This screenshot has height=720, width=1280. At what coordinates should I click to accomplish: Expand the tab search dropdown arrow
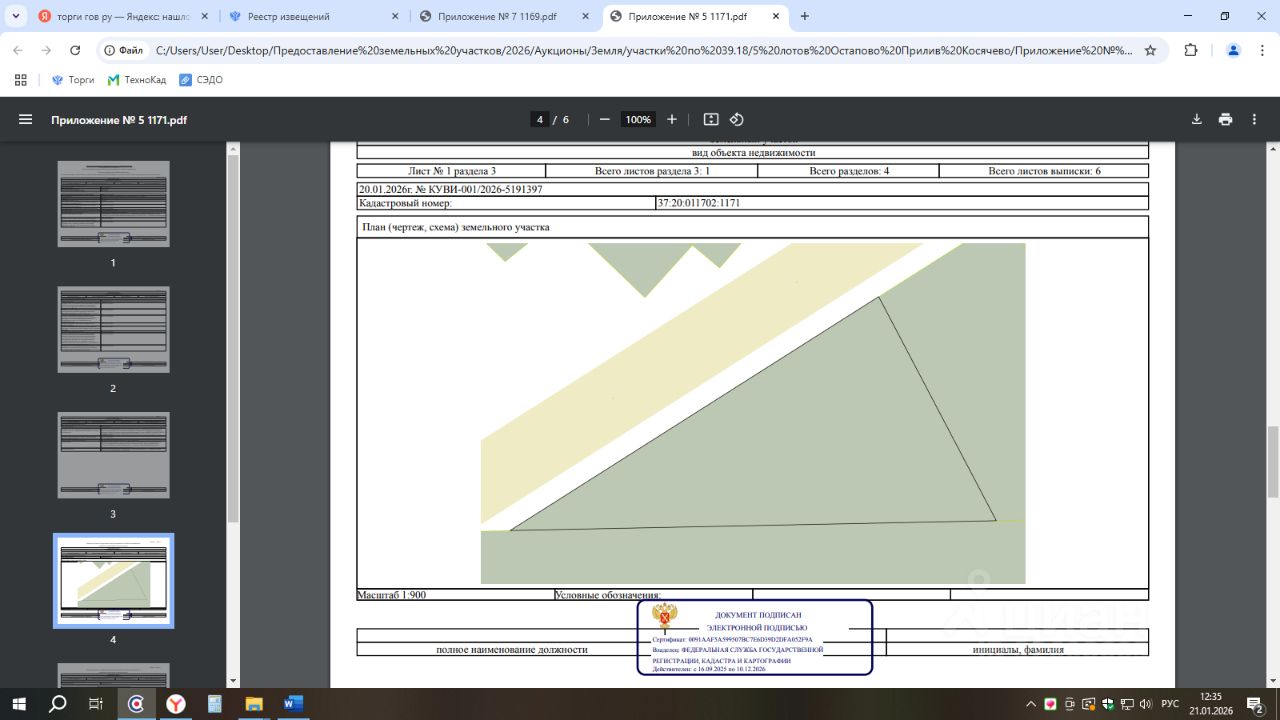[15, 16]
